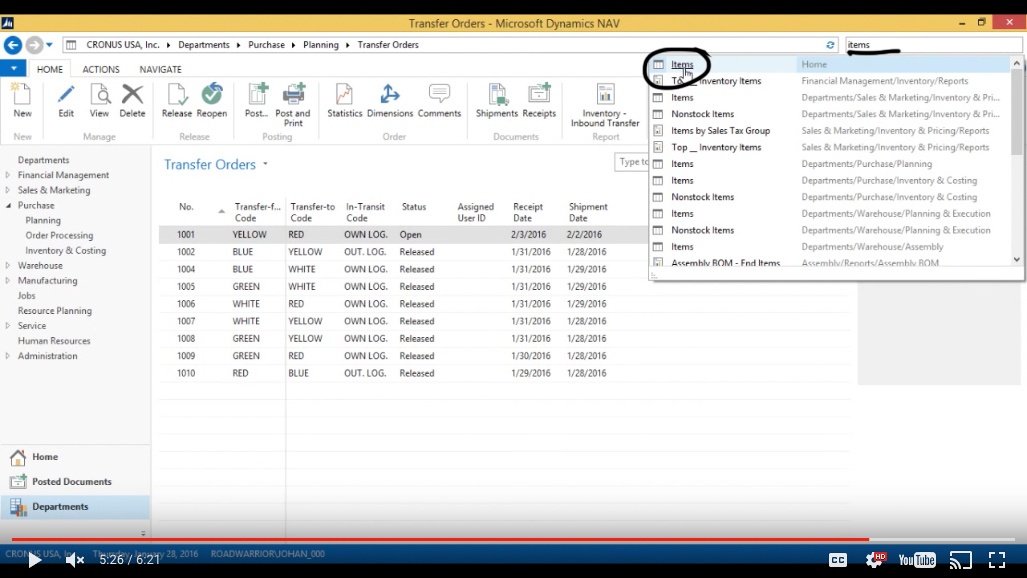Open Human Resources in departments tree

tap(54, 341)
